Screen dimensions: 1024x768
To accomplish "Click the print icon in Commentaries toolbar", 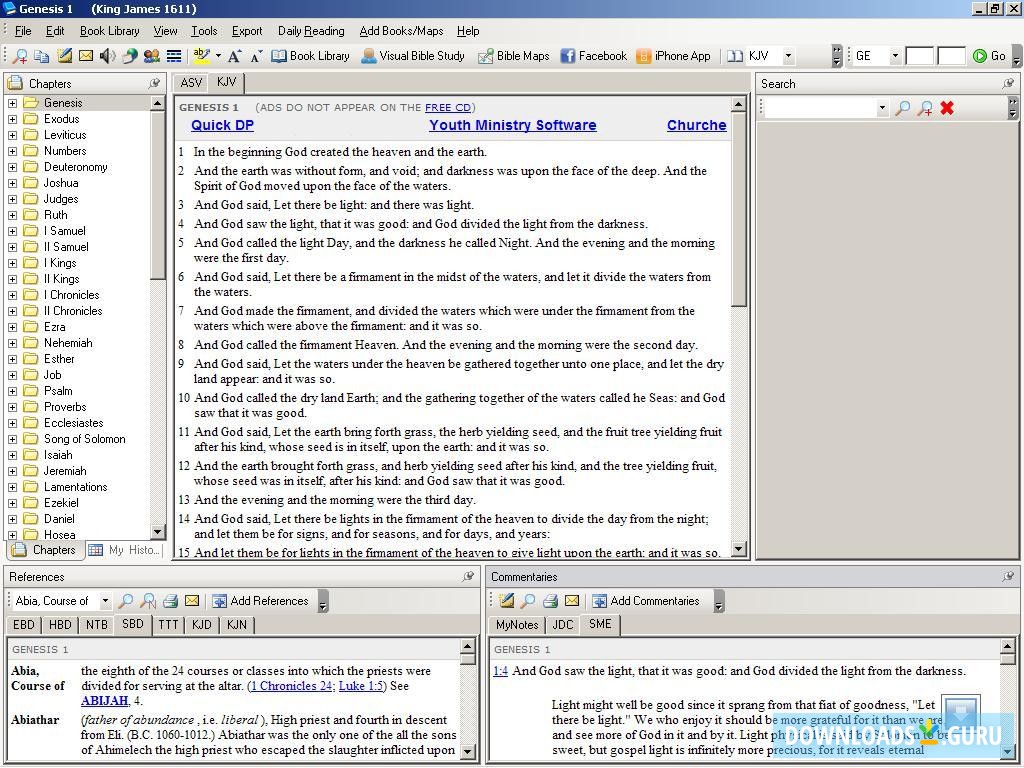I will [550, 601].
